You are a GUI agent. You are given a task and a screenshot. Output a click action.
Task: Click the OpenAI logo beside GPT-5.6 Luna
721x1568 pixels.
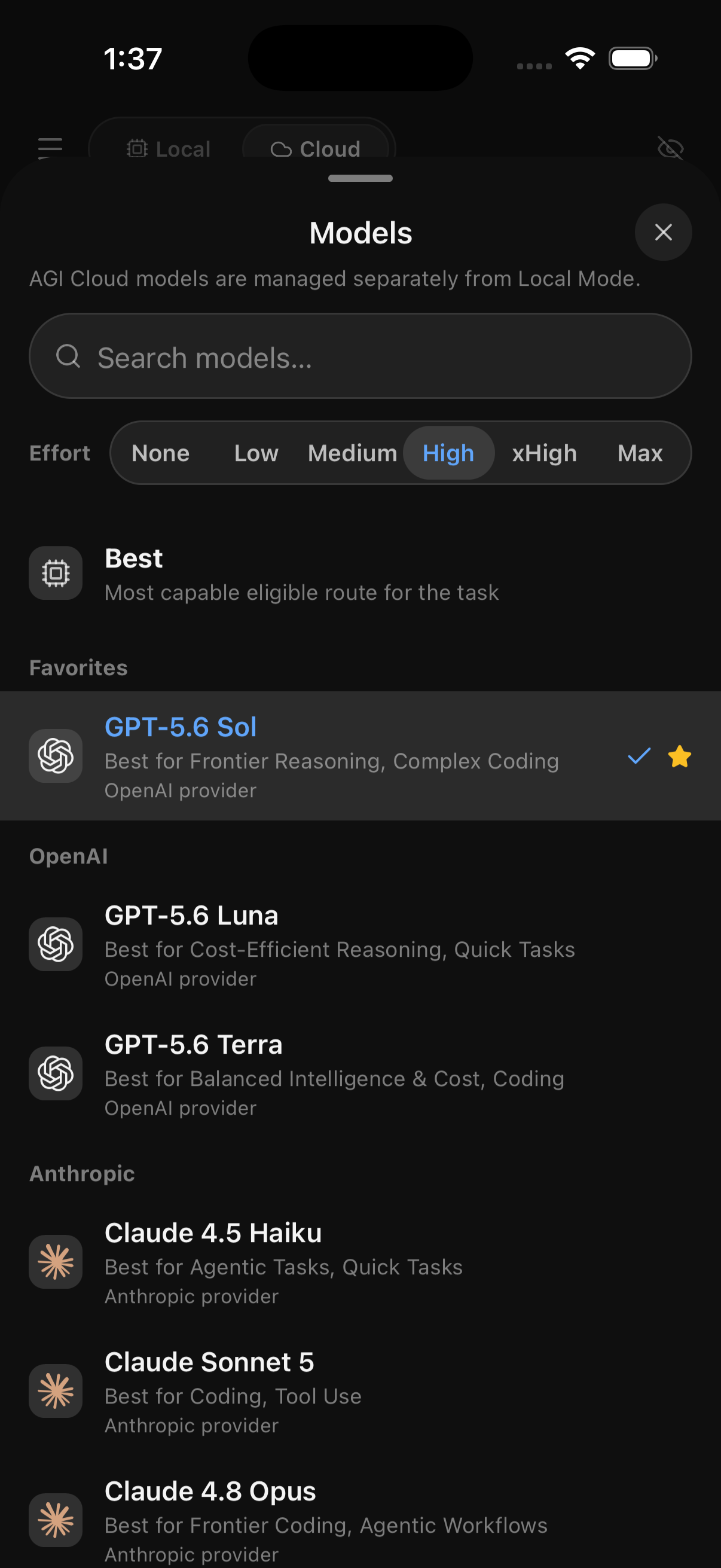pyautogui.click(x=56, y=944)
